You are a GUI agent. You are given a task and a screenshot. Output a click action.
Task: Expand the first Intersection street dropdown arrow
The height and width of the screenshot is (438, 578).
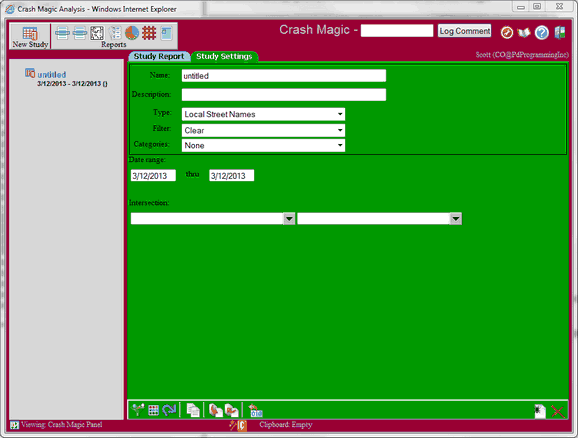click(x=289, y=219)
